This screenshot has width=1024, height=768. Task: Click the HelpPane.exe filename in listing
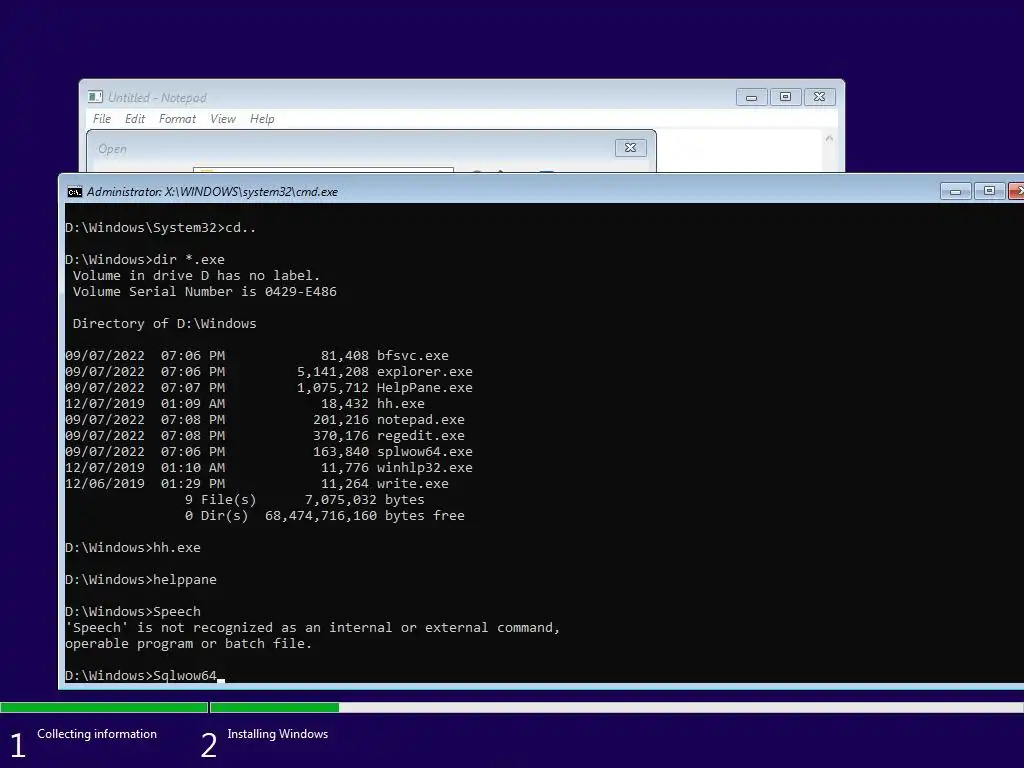click(424, 388)
